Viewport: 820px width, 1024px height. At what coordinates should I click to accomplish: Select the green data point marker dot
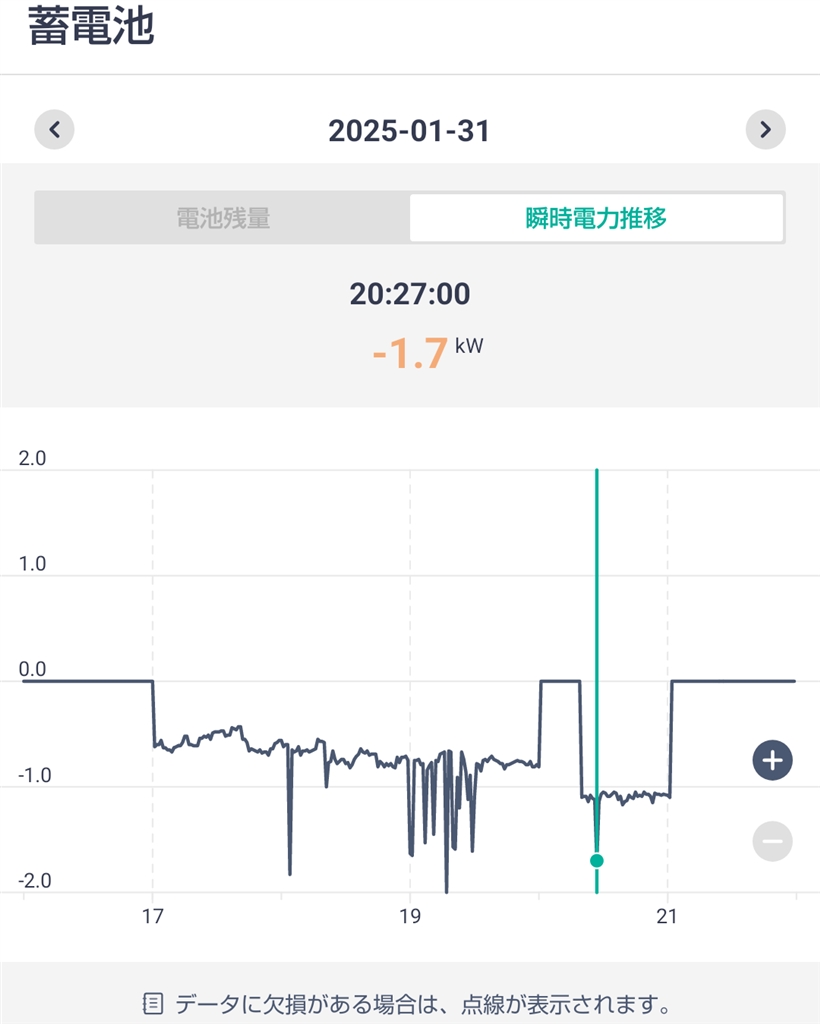pyautogui.click(x=597, y=860)
